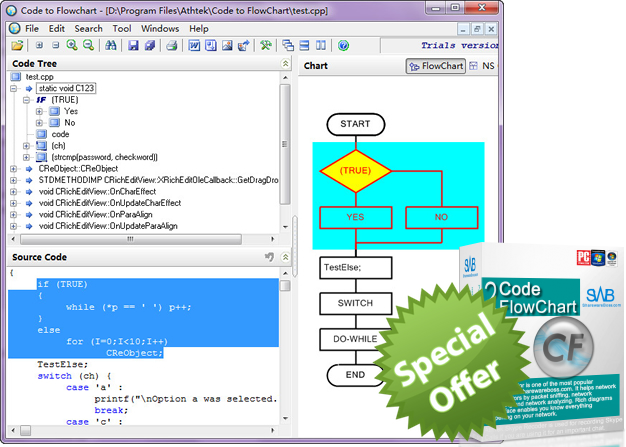Screen dimensions: 626x447
Task: Click the START flowchart node
Action: [x=355, y=124]
